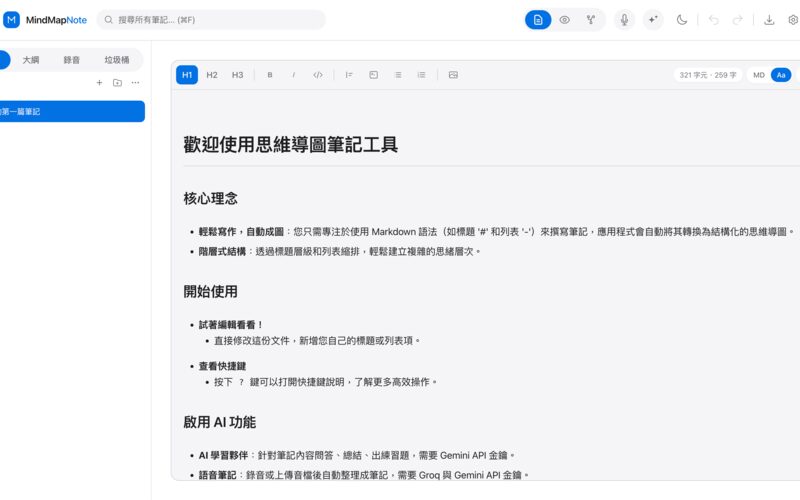Start voice recording with microphone icon

(x=624, y=20)
